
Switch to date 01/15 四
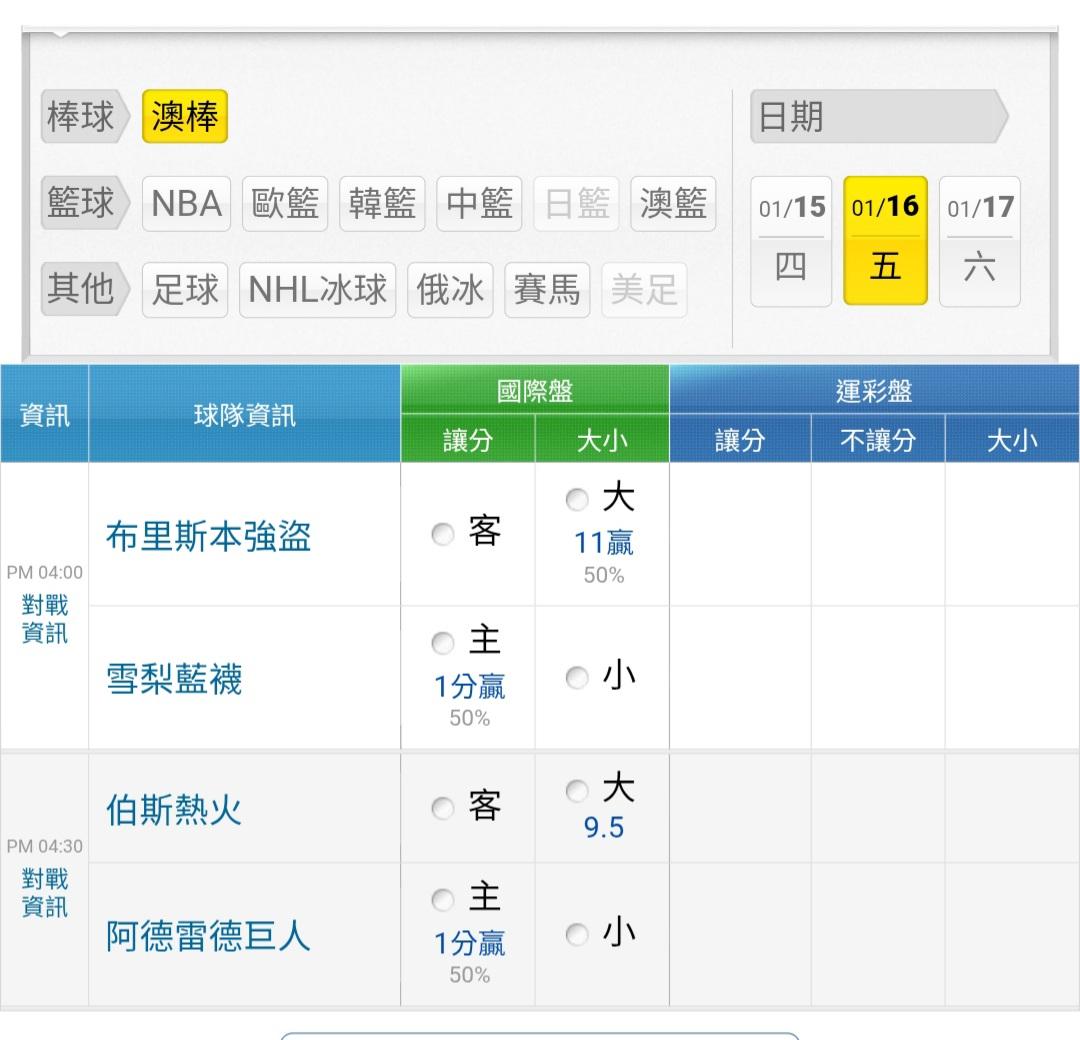click(x=791, y=241)
